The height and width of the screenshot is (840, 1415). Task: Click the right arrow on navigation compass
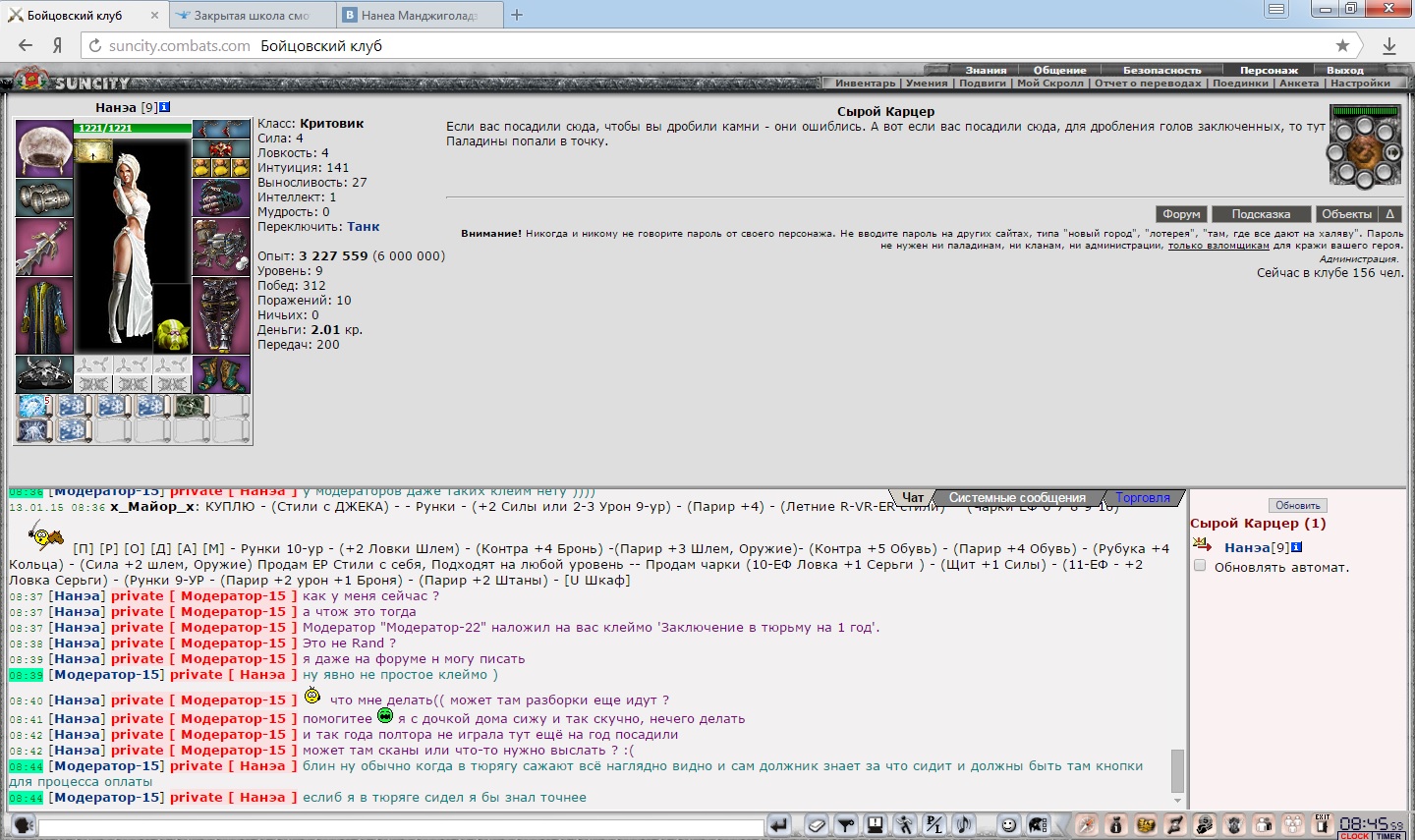click(1392, 153)
